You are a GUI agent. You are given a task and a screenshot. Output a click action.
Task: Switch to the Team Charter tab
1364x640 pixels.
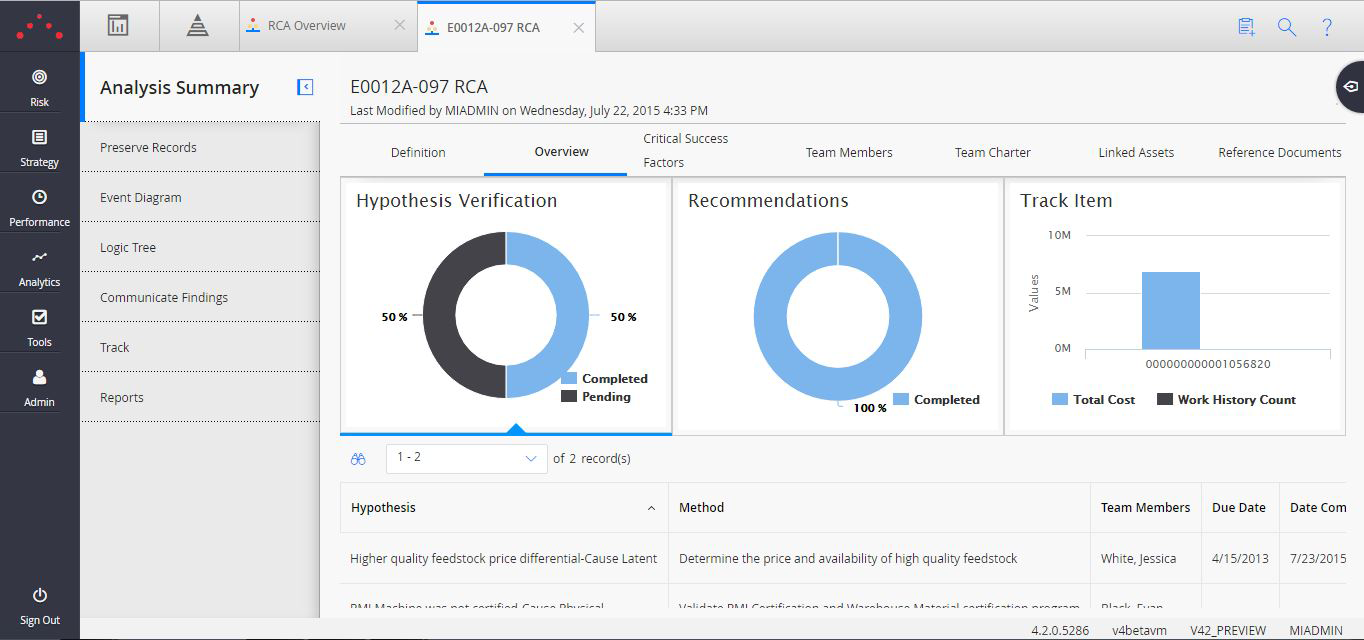tap(992, 152)
